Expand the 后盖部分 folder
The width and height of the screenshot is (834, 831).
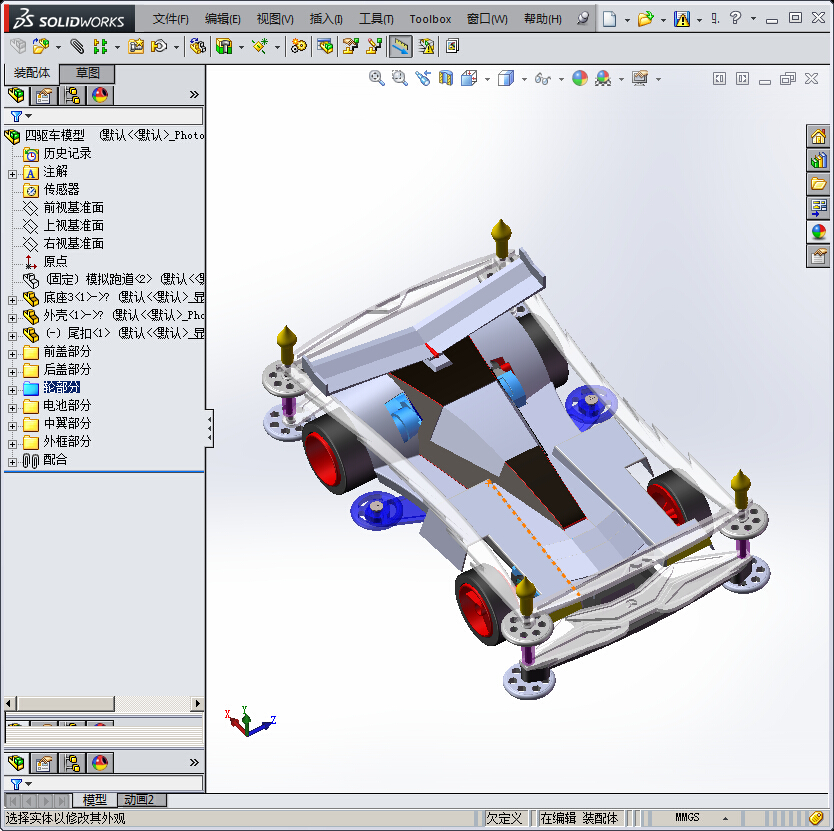(x=12, y=372)
